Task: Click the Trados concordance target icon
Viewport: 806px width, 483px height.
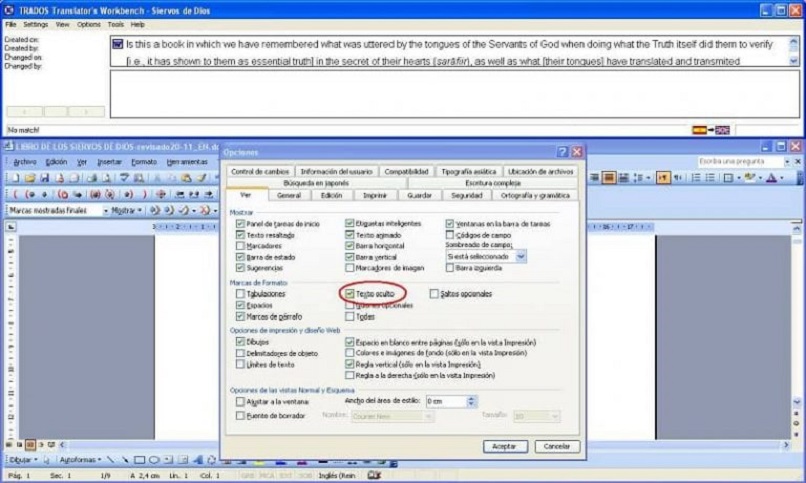Action: coord(161,194)
